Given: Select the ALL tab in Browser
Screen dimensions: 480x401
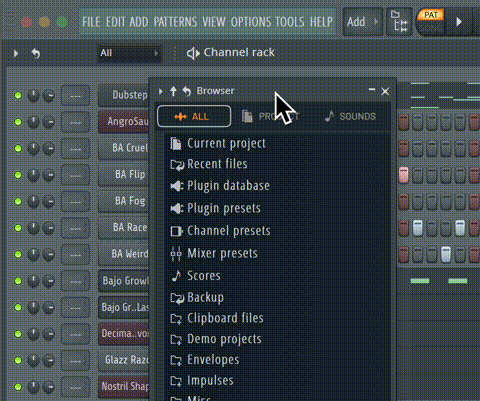Looking at the screenshot, I should (x=194, y=116).
